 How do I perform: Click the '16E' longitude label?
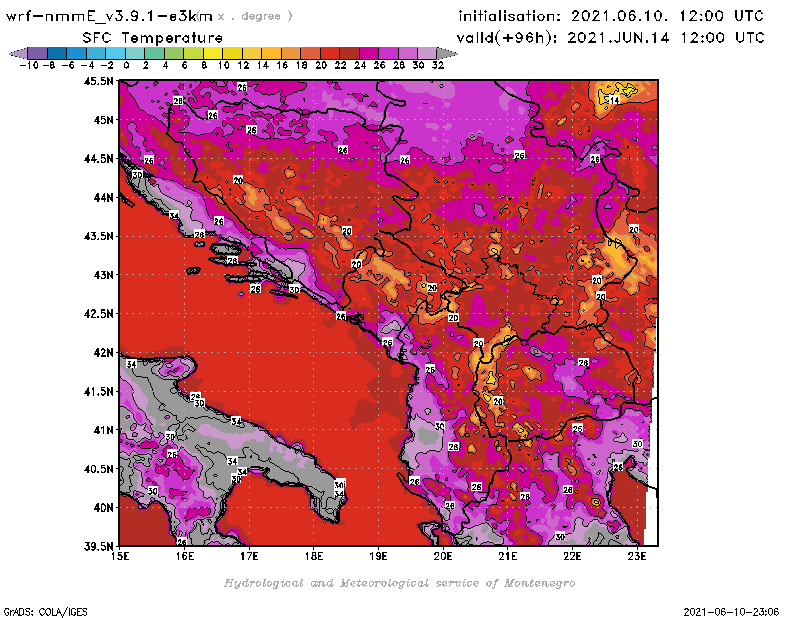pos(185,556)
